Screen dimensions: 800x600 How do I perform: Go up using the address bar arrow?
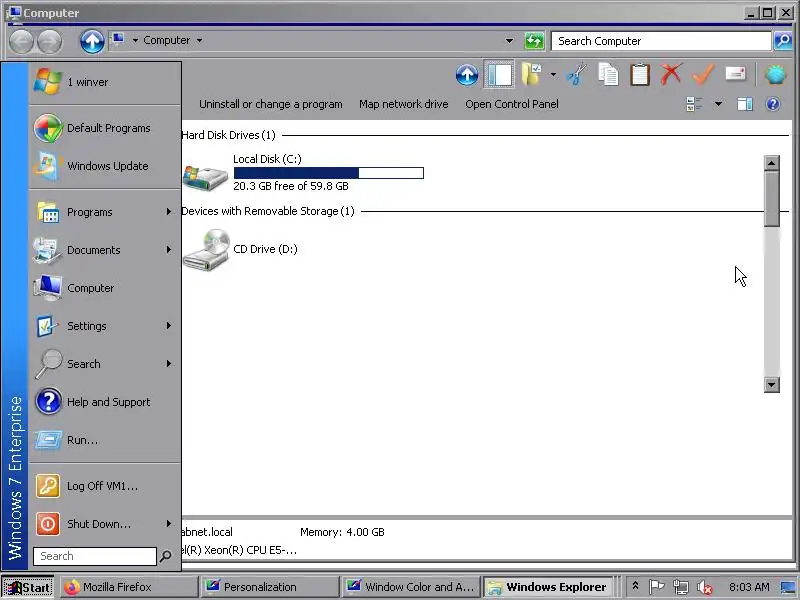(92, 41)
